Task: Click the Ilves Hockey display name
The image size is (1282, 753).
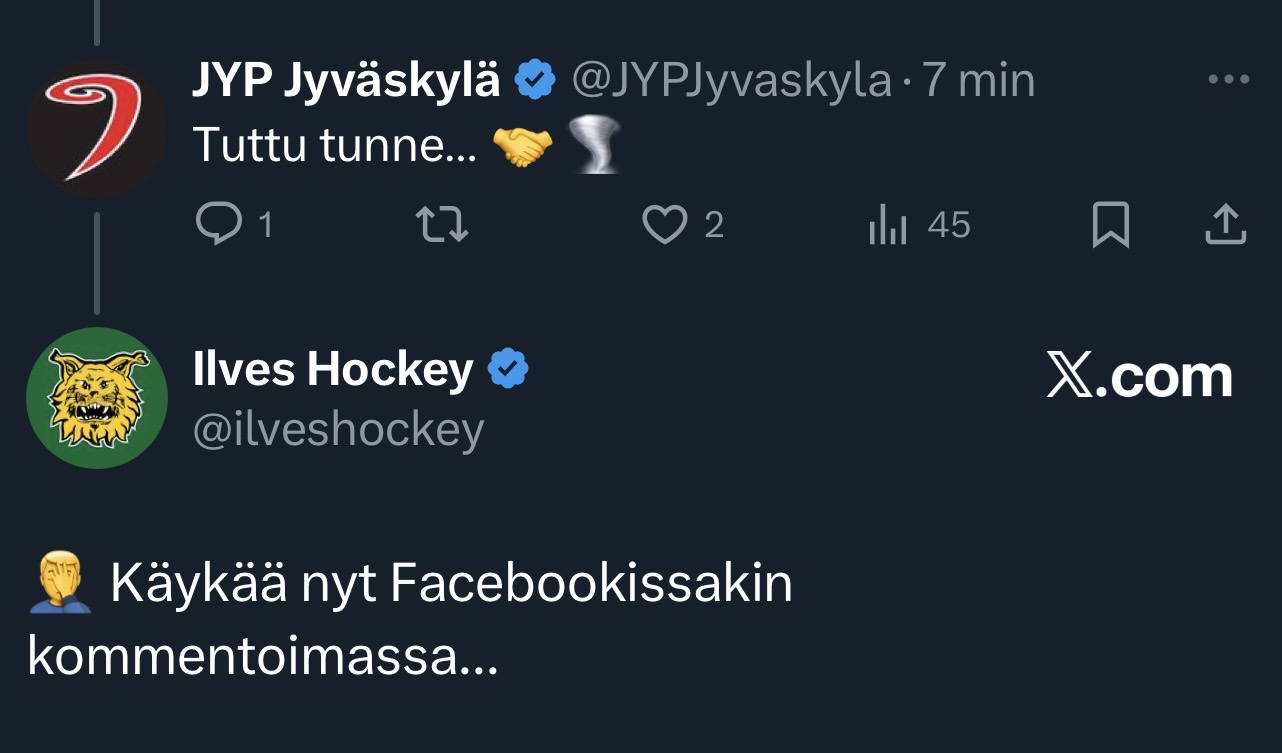Action: point(332,370)
